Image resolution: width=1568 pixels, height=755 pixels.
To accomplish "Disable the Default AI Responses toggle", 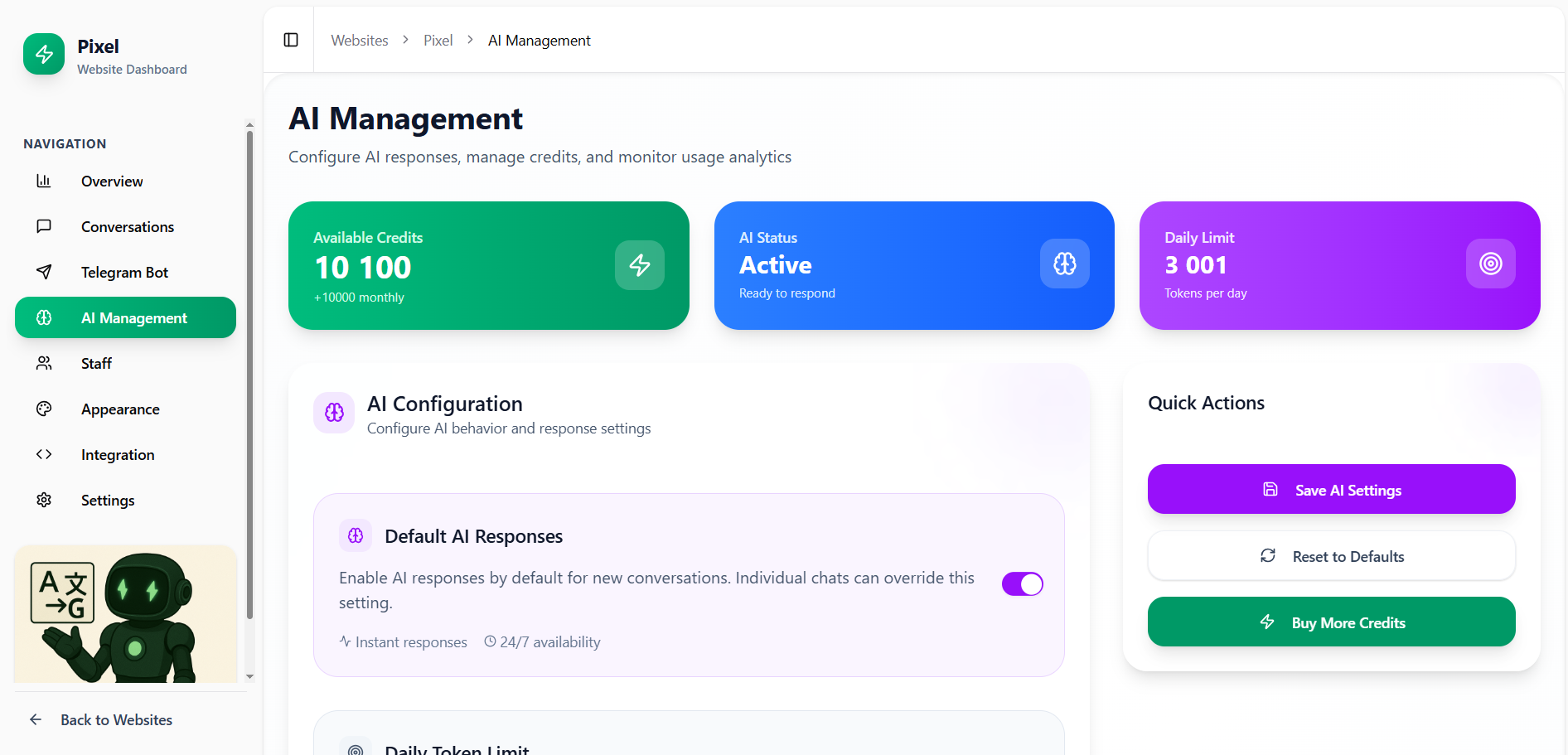I will (1022, 583).
